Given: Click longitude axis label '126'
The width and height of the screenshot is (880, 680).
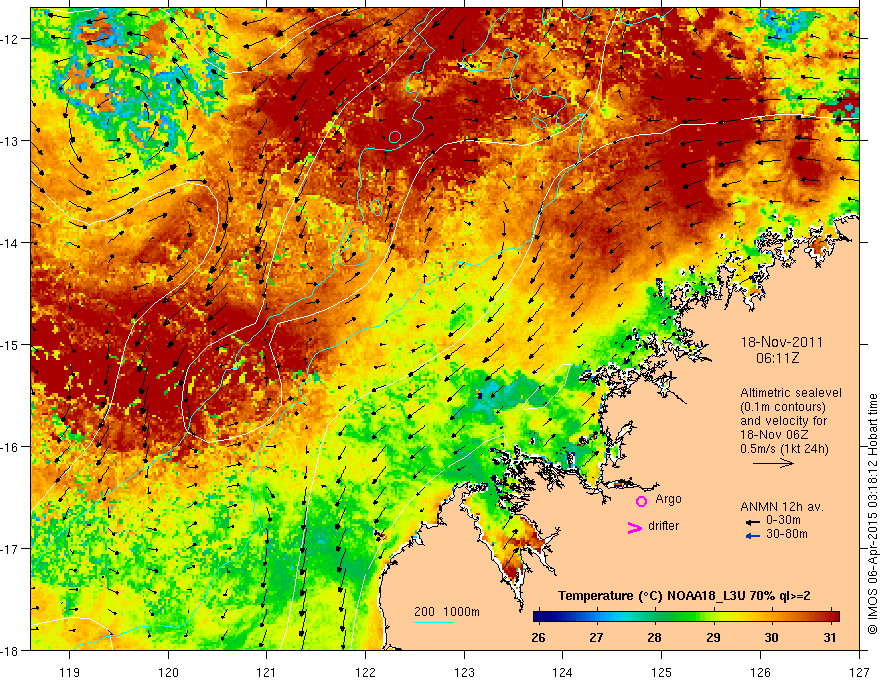Looking at the screenshot, I should tap(760, 672).
